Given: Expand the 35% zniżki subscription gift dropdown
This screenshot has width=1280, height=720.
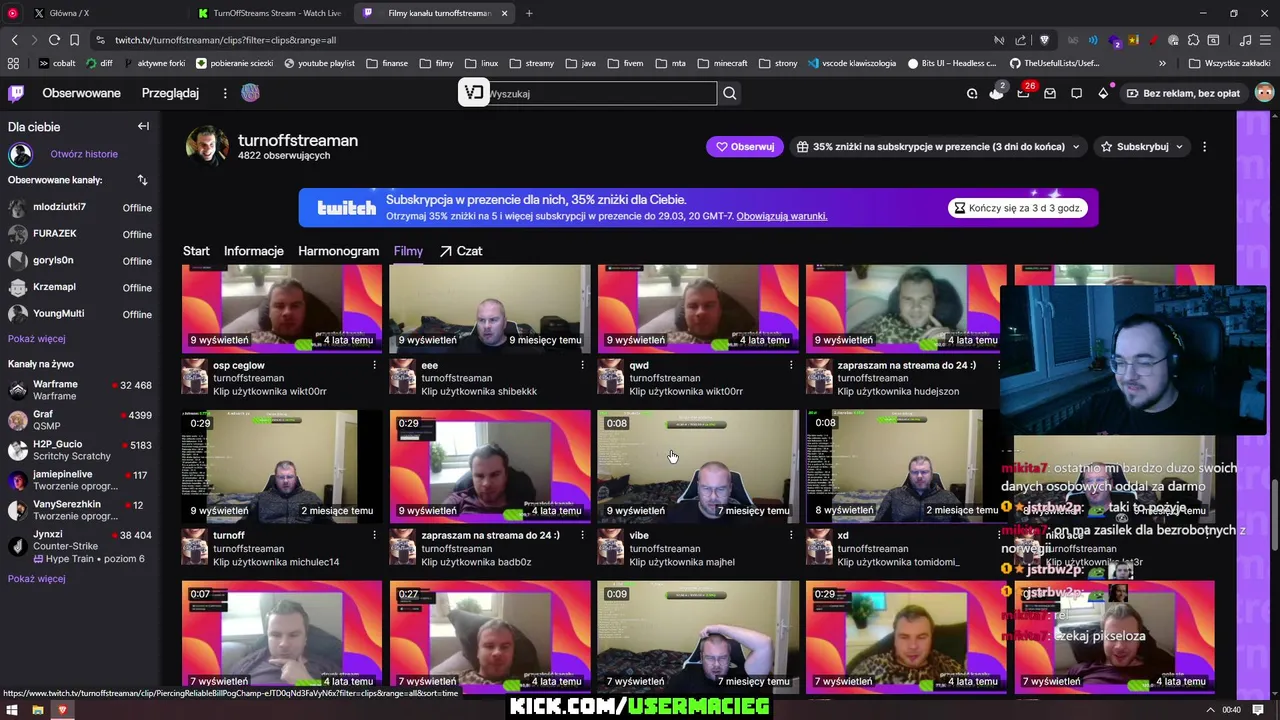Looking at the screenshot, I should point(1076,146).
